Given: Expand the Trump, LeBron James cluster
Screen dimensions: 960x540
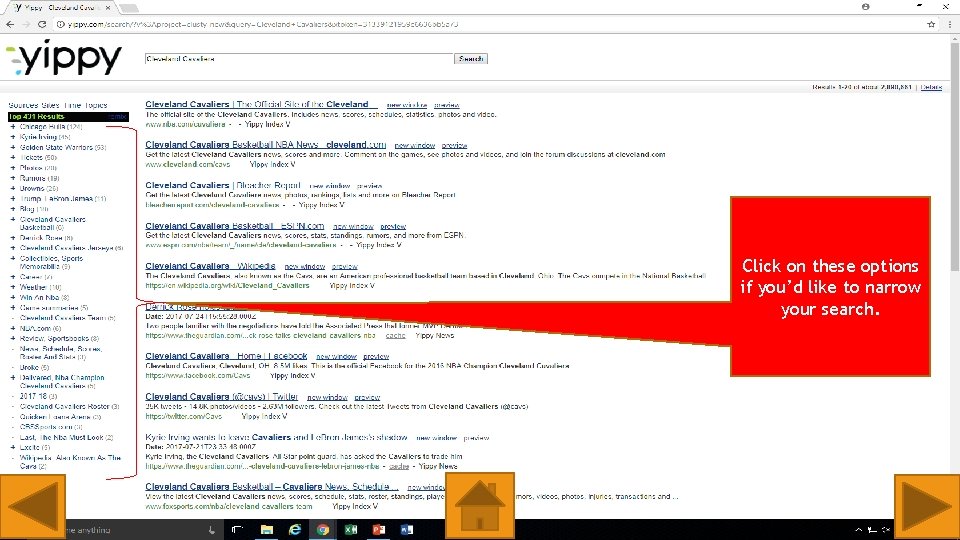Looking at the screenshot, I should pos(13,198).
